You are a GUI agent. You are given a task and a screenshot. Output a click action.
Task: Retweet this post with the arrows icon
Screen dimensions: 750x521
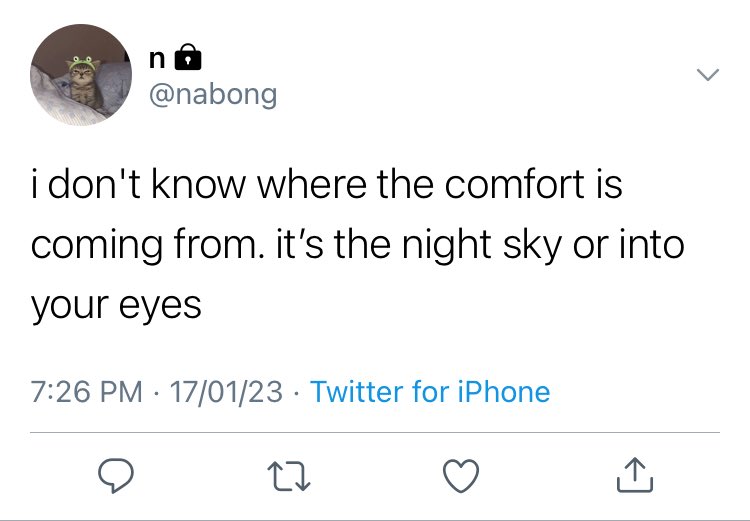pyautogui.click(x=288, y=476)
